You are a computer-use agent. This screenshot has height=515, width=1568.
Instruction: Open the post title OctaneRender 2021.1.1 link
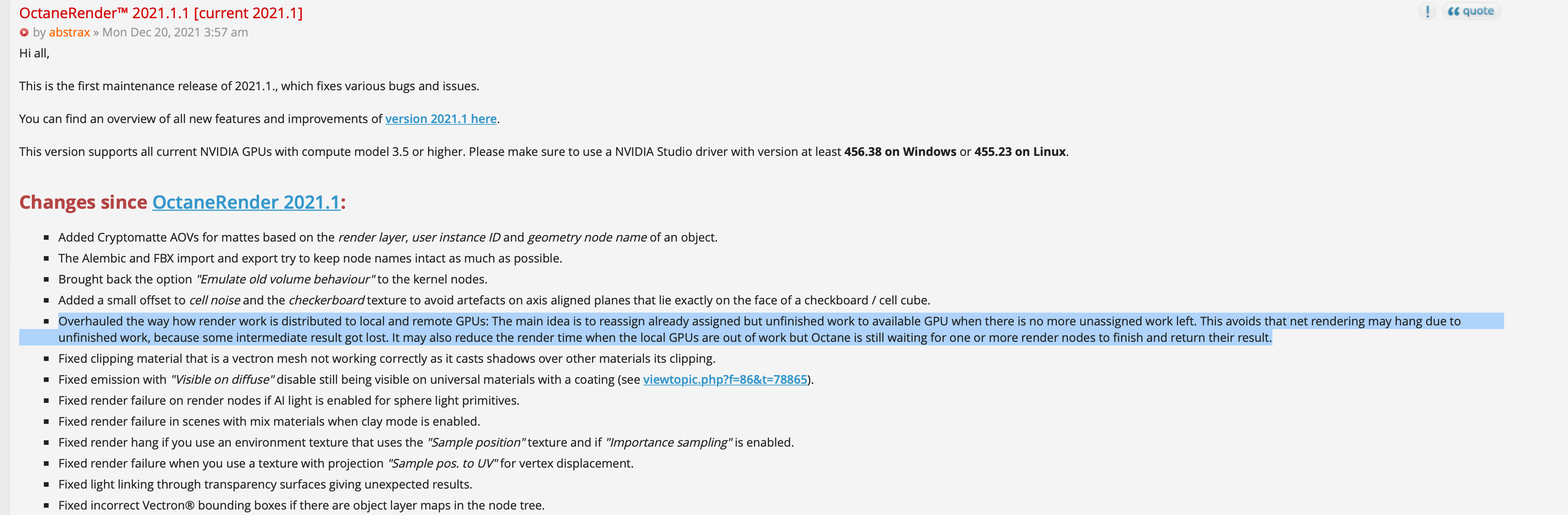point(161,13)
